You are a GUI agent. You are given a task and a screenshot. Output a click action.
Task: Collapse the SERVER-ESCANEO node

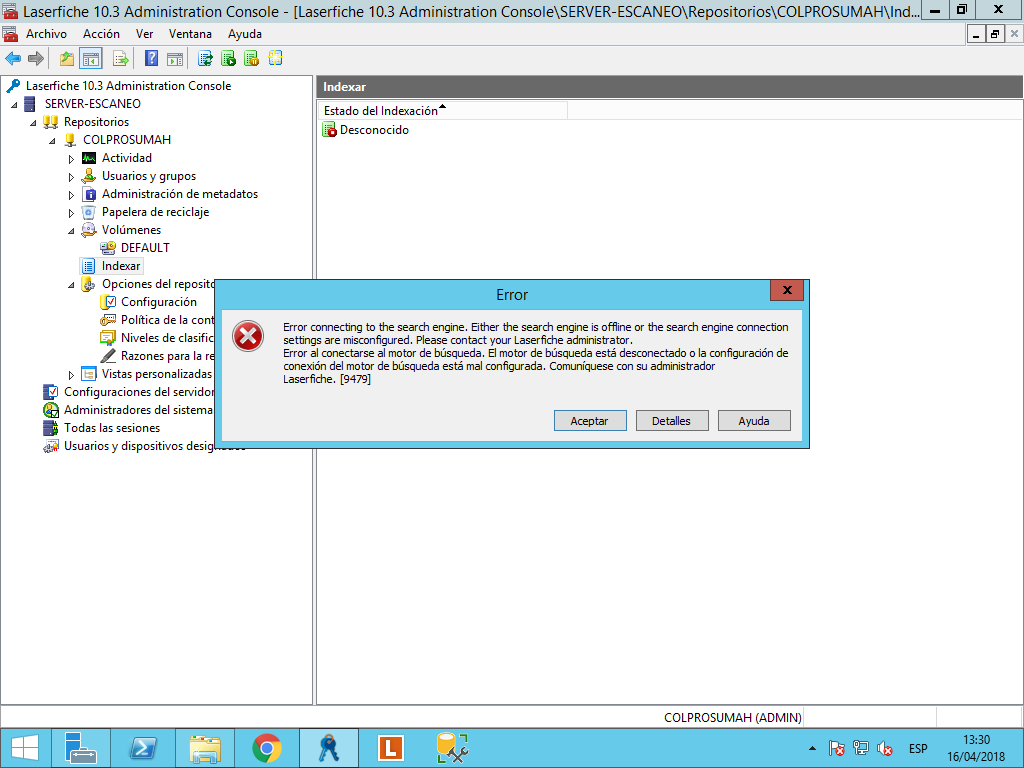(14, 104)
